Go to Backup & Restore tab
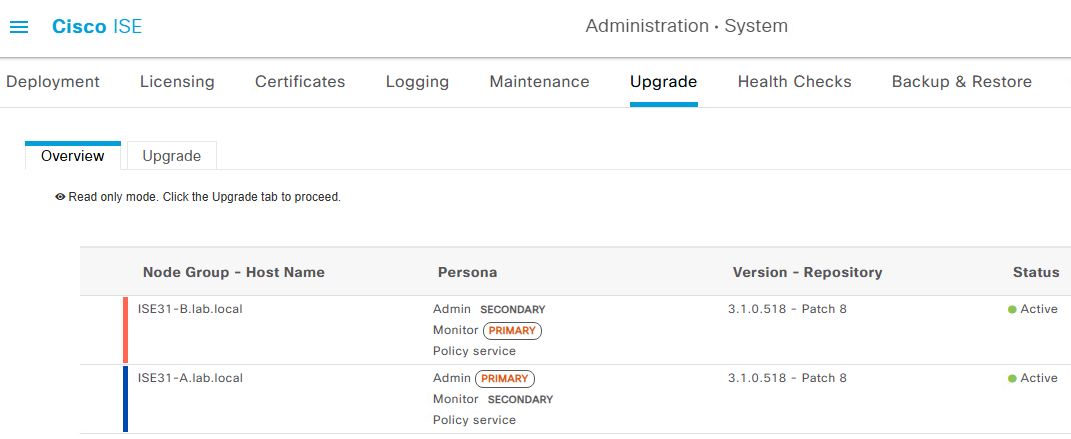 coord(962,82)
